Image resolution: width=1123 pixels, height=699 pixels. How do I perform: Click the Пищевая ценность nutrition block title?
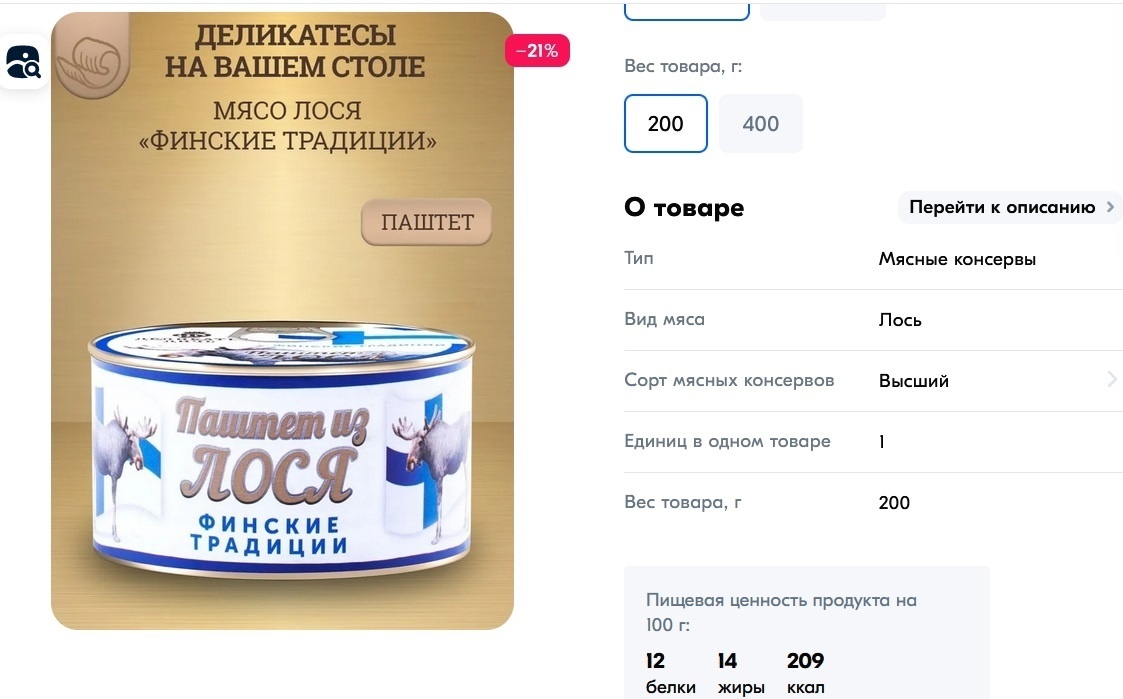pyautogui.click(x=781, y=612)
